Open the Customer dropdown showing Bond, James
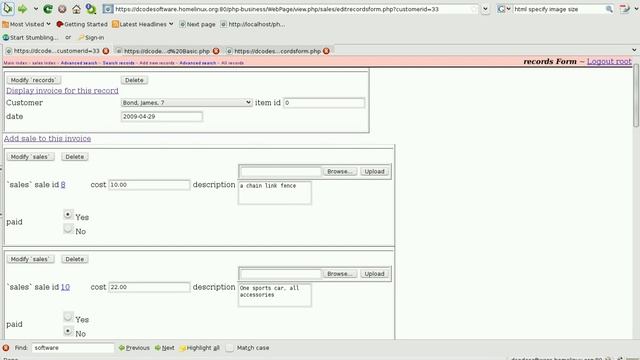The width and height of the screenshot is (640, 360). [x=187, y=102]
